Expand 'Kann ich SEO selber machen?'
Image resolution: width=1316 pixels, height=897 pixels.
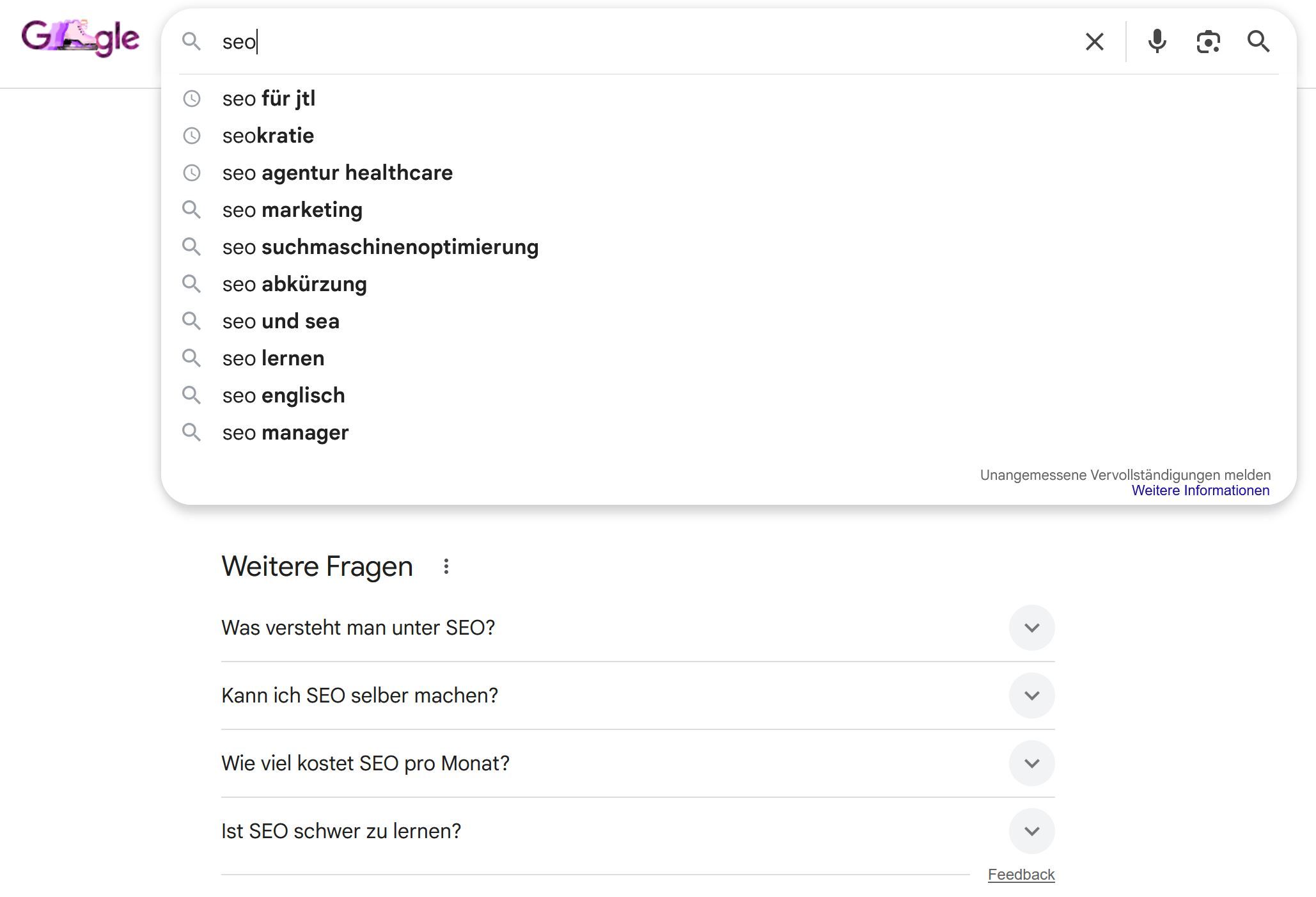(1031, 695)
